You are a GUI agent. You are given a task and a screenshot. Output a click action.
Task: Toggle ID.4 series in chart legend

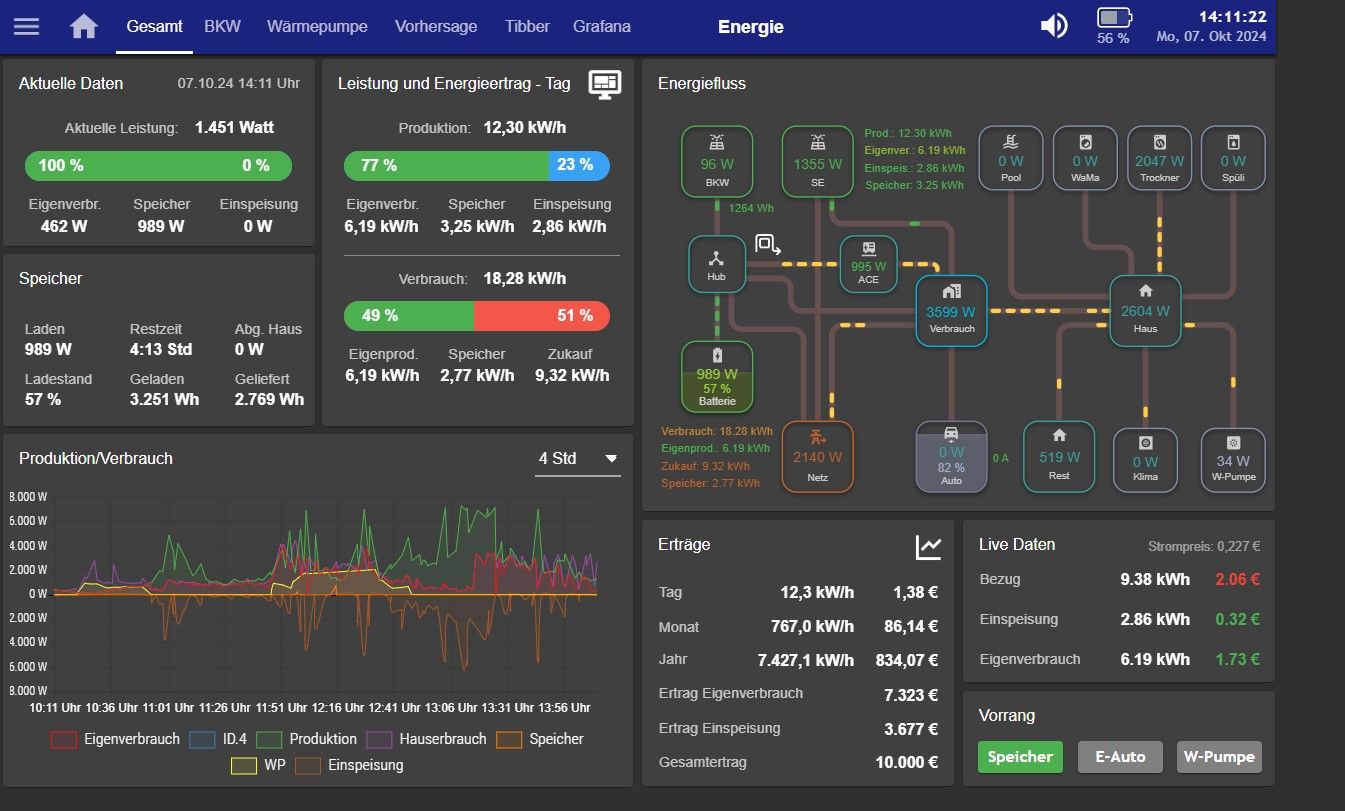[x=217, y=739]
